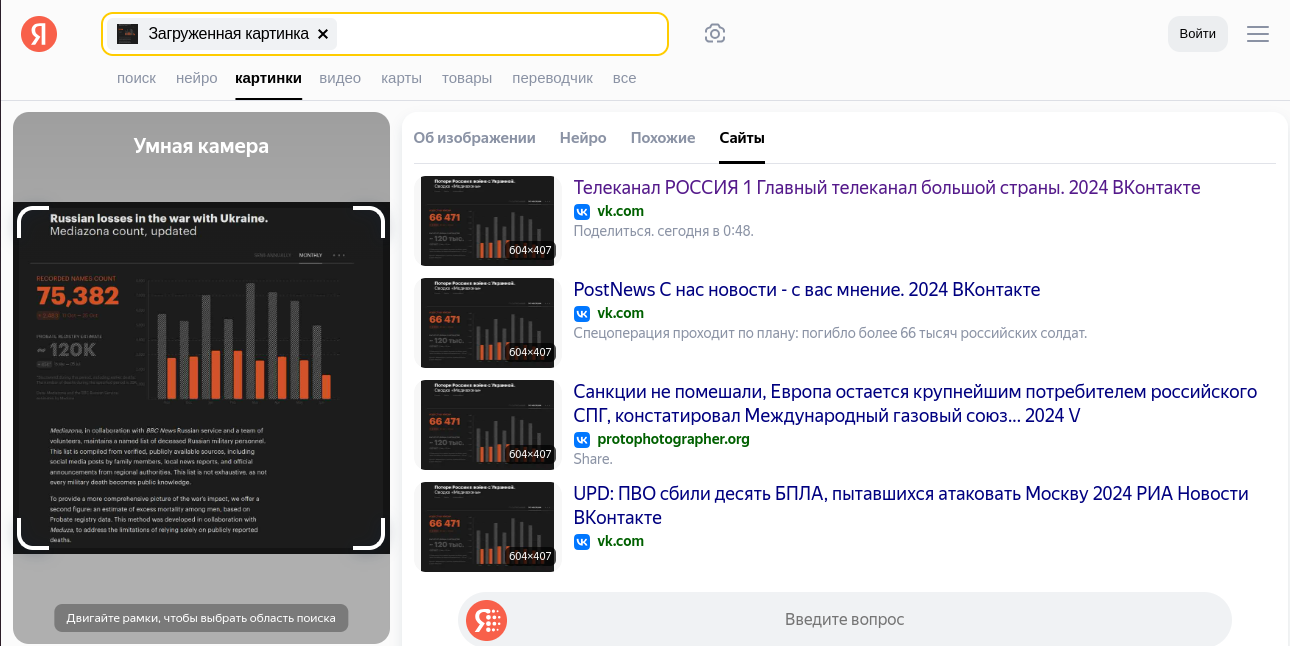Focus the Введите вопрос input field
1290x646 pixels.
(x=845, y=620)
